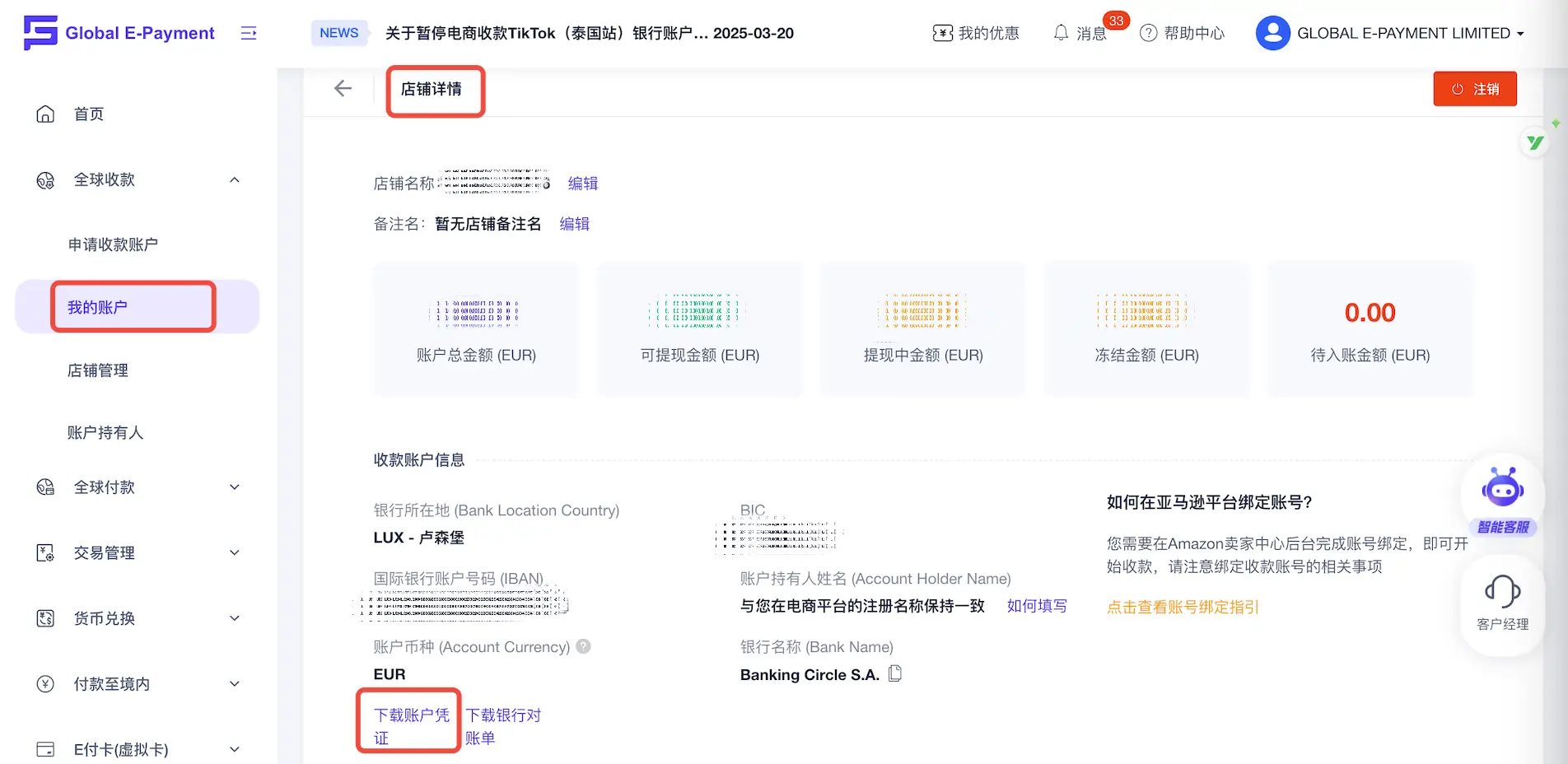
Task: Click the user avatar icon
Action: click(1272, 33)
